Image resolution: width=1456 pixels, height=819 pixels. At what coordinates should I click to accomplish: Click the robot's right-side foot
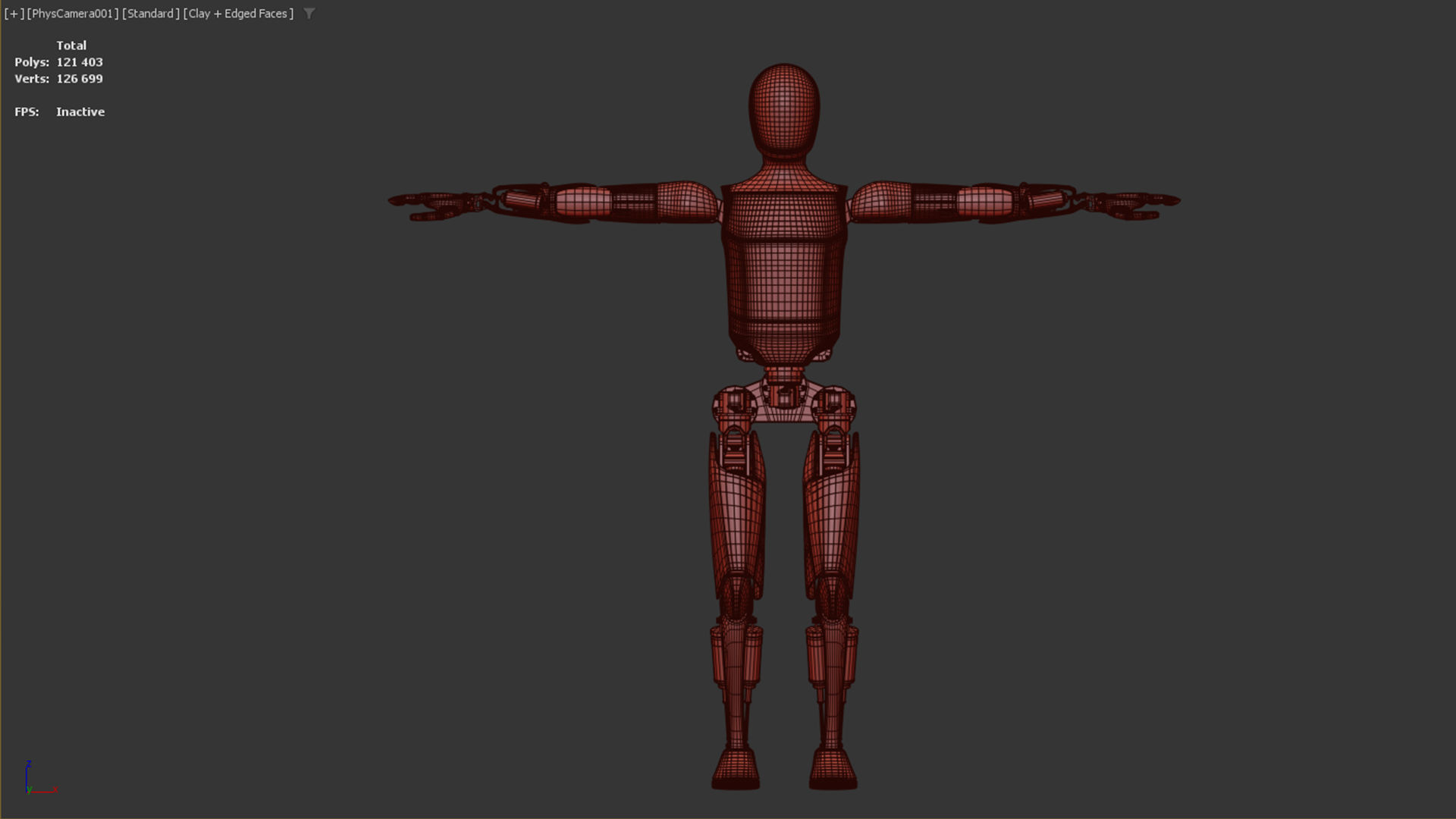833,770
